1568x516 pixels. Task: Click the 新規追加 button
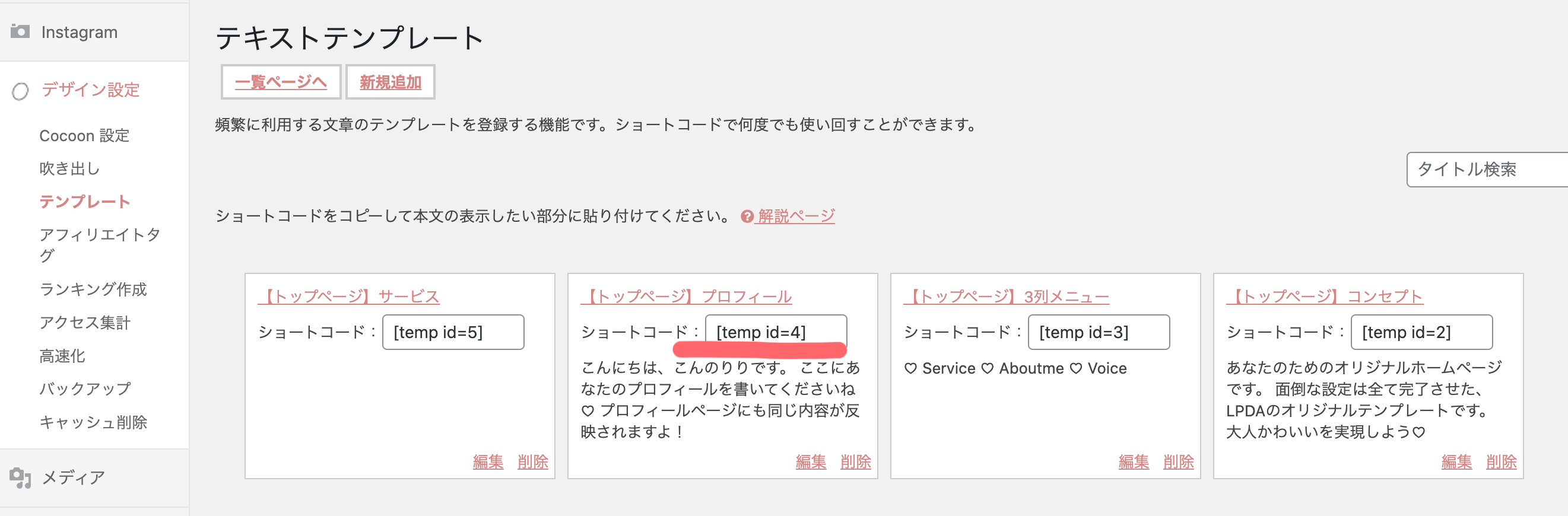point(390,82)
